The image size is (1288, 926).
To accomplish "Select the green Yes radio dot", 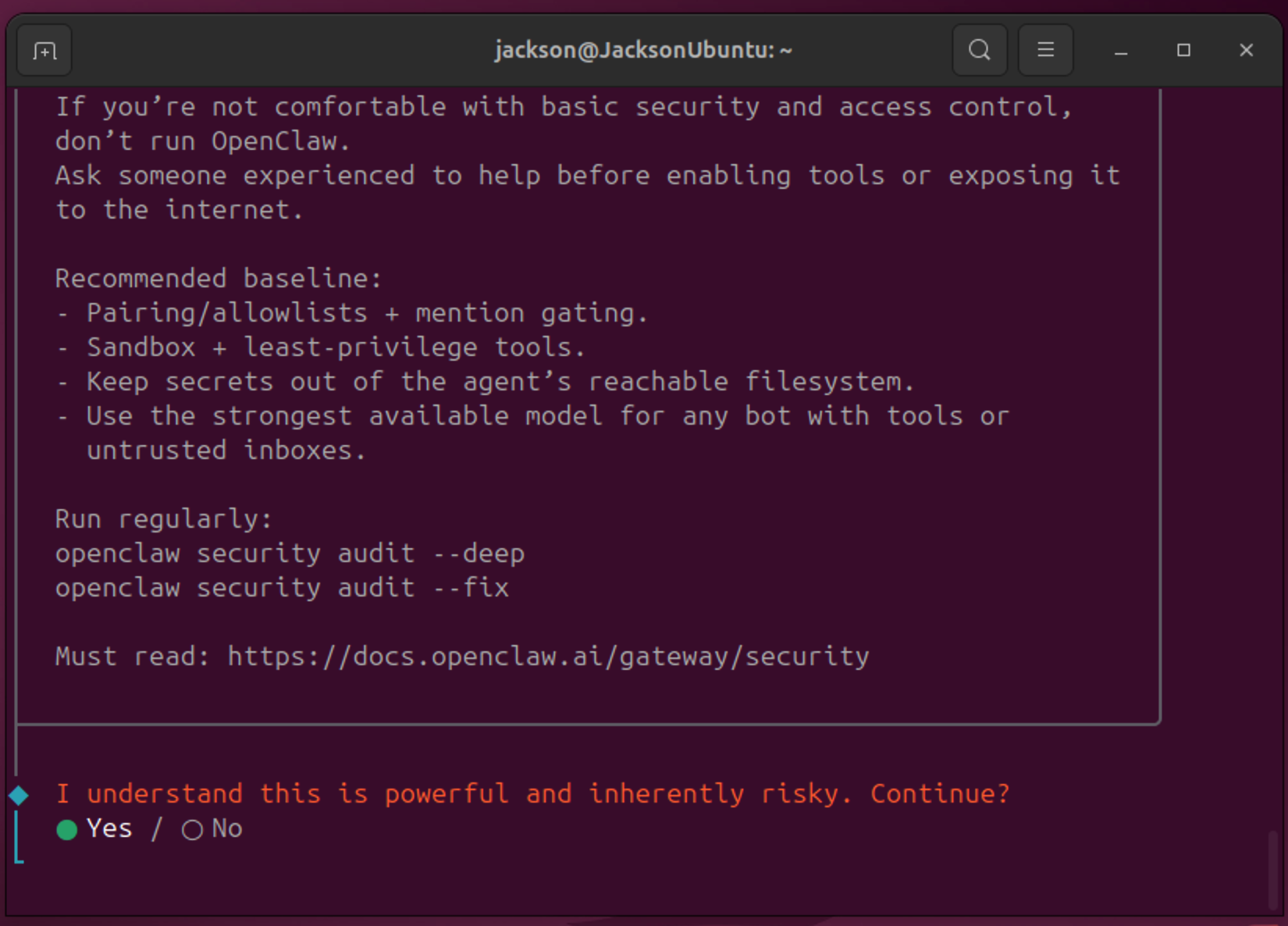I will 67,830.
